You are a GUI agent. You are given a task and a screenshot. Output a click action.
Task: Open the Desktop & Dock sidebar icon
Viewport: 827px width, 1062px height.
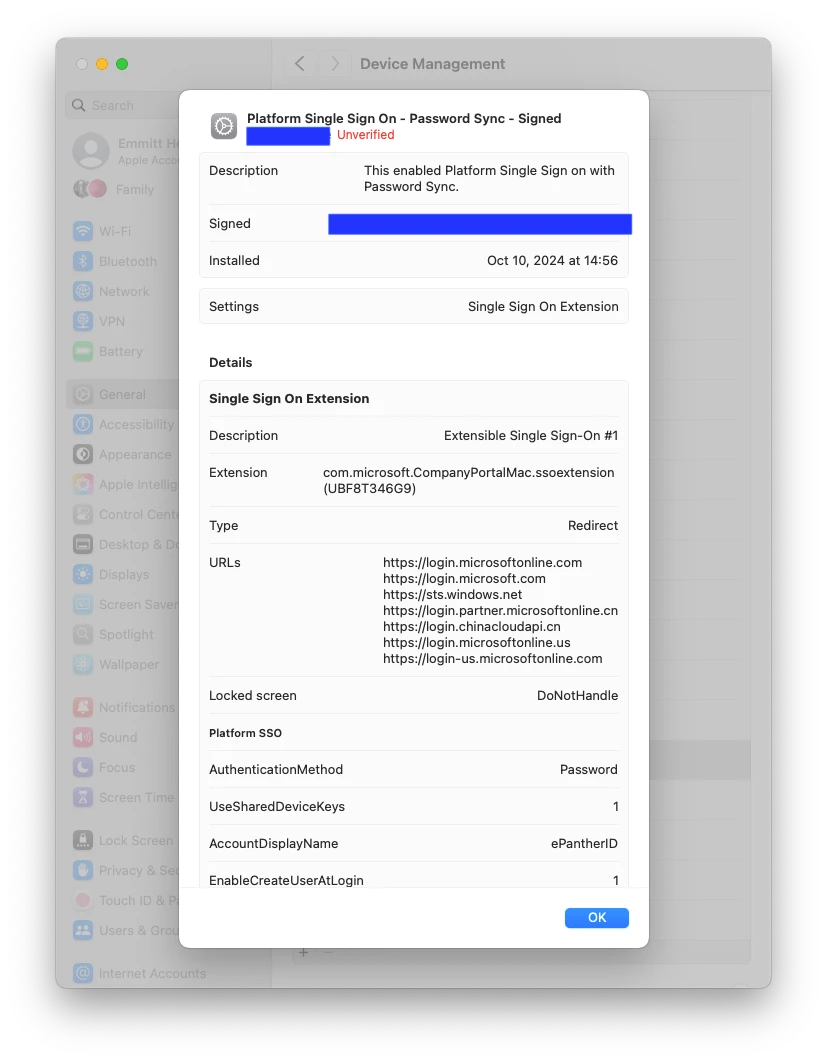click(x=83, y=544)
